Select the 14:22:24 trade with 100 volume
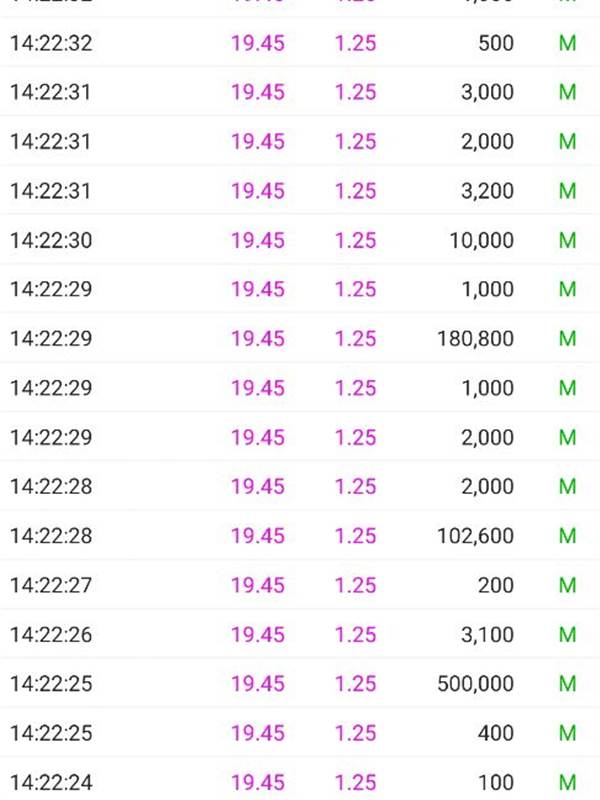The image size is (600, 800). (300, 781)
